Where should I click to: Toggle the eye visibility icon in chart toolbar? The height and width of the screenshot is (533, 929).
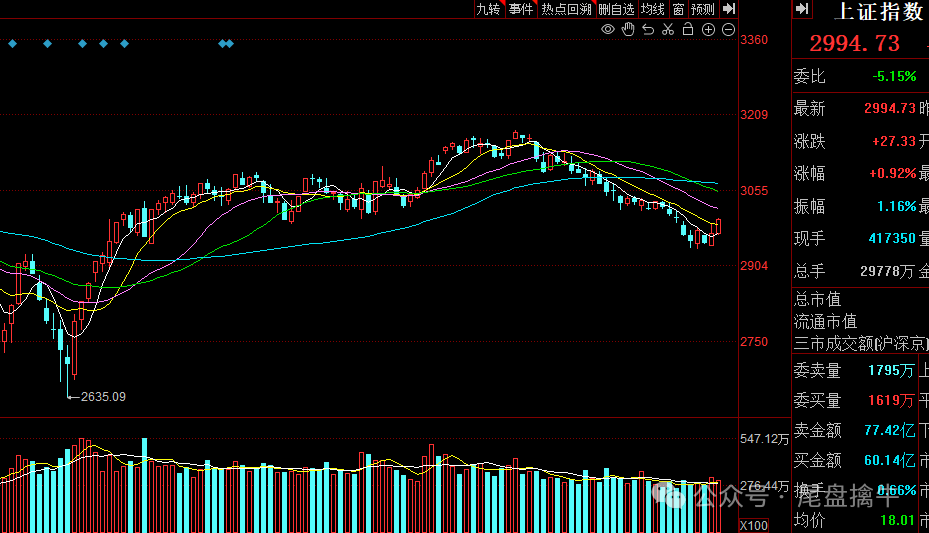608,29
